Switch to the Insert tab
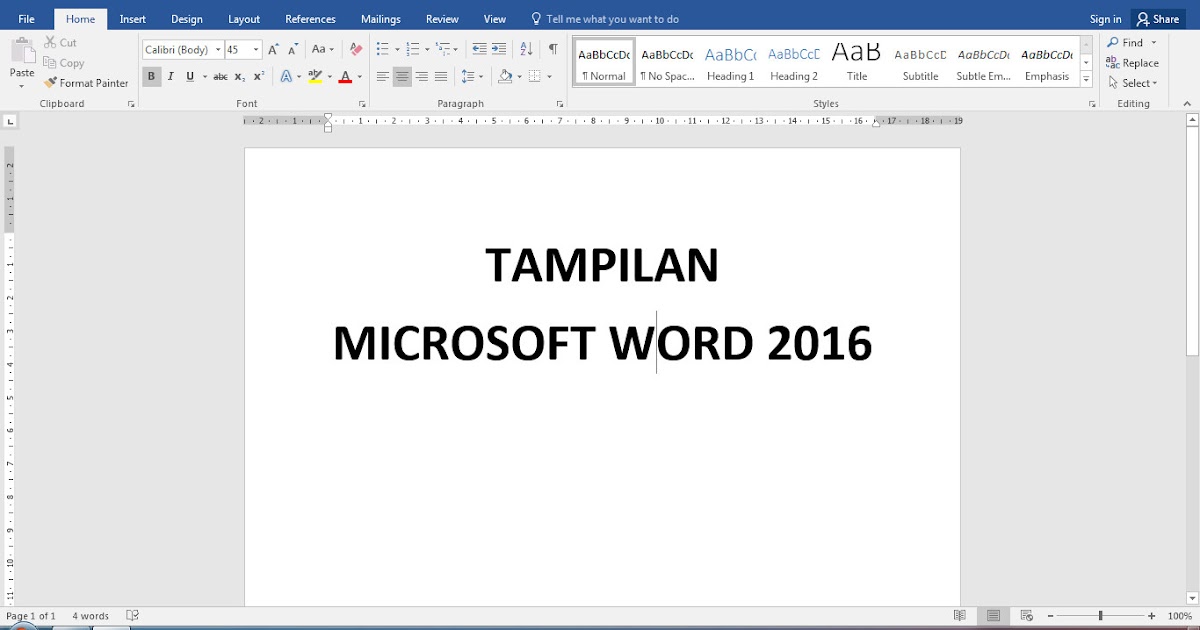Screen dimensions: 1200x630 point(132,19)
